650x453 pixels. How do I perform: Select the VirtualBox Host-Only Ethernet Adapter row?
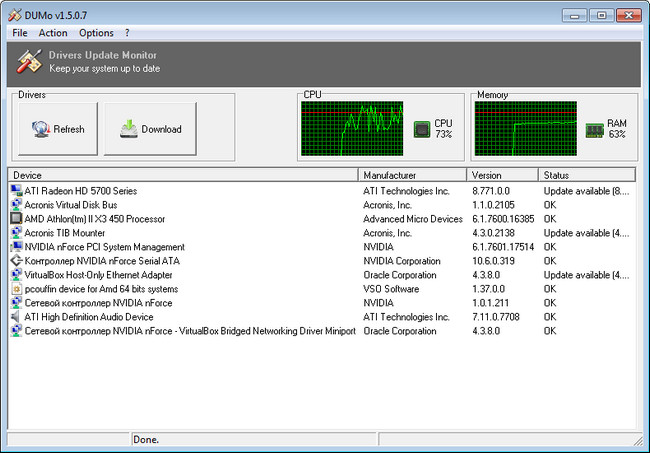98,274
